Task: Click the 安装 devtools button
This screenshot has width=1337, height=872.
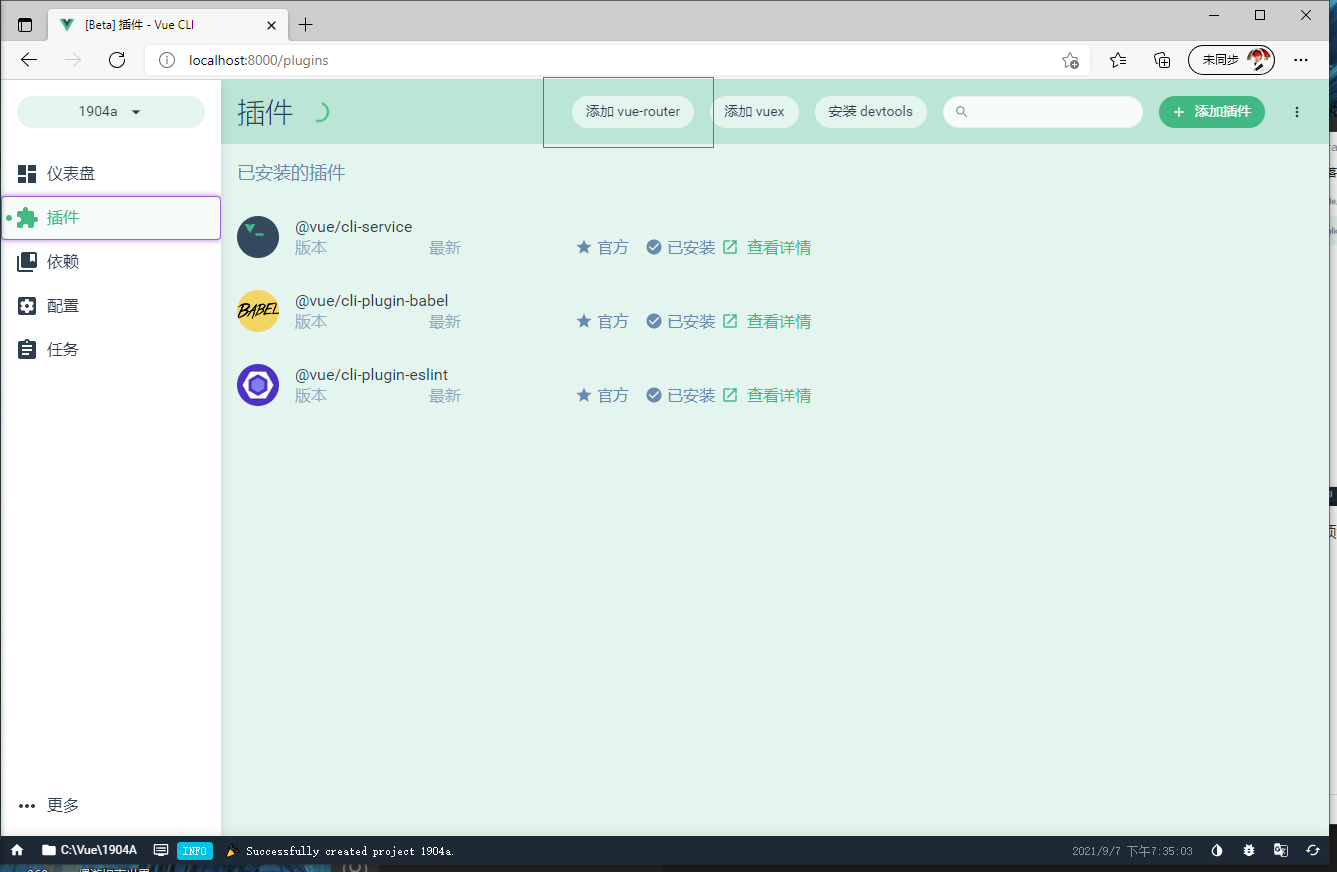Action: [871, 112]
